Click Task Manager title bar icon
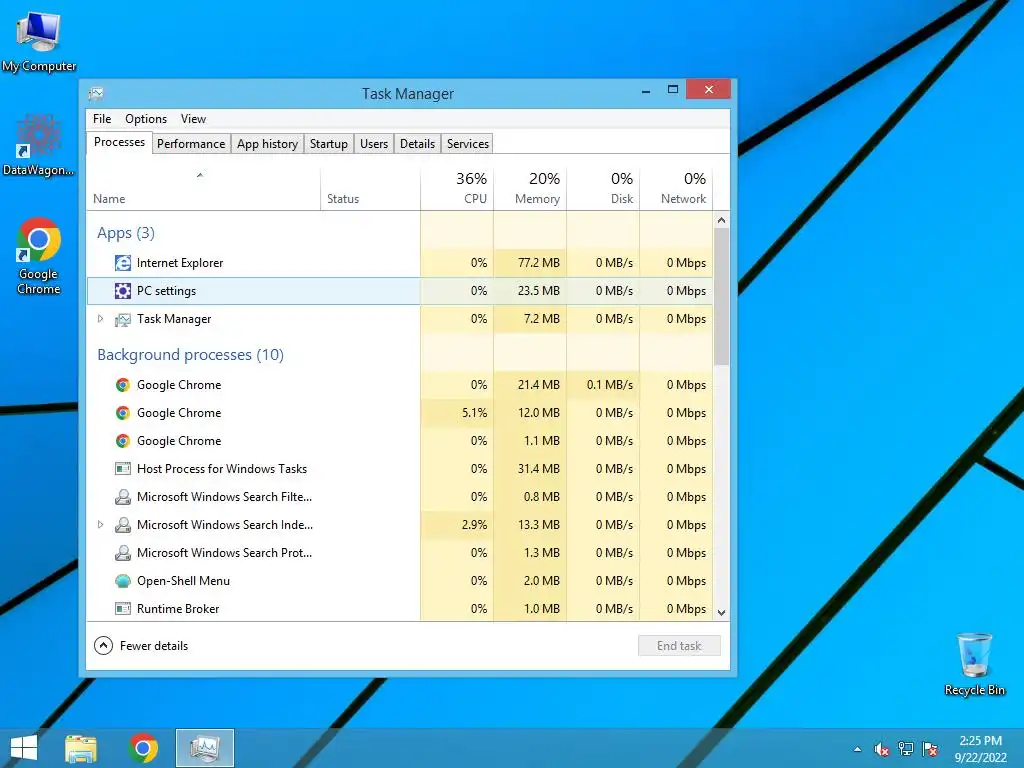The image size is (1024, 768). [x=96, y=93]
